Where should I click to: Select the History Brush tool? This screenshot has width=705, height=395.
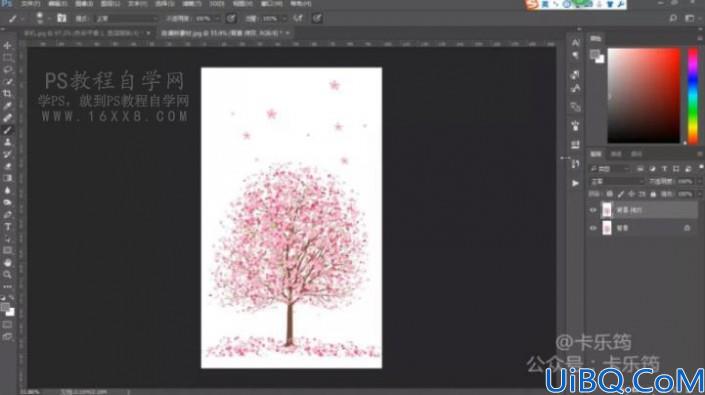click(x=8, y=155)
